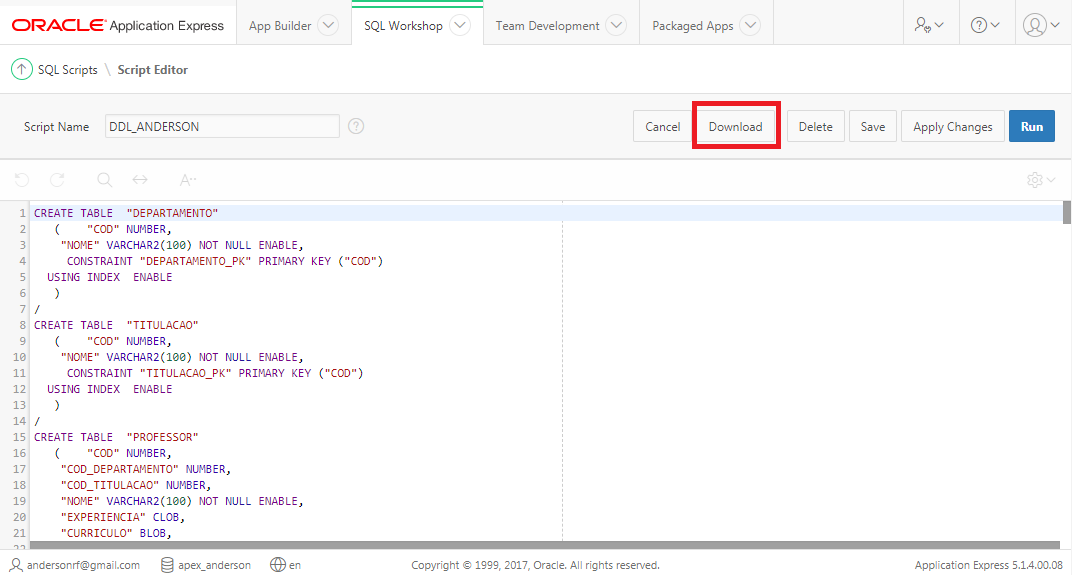The image size is (1072, 575).
Task: Focus the Script Name input field
Action: pos(222,126)
